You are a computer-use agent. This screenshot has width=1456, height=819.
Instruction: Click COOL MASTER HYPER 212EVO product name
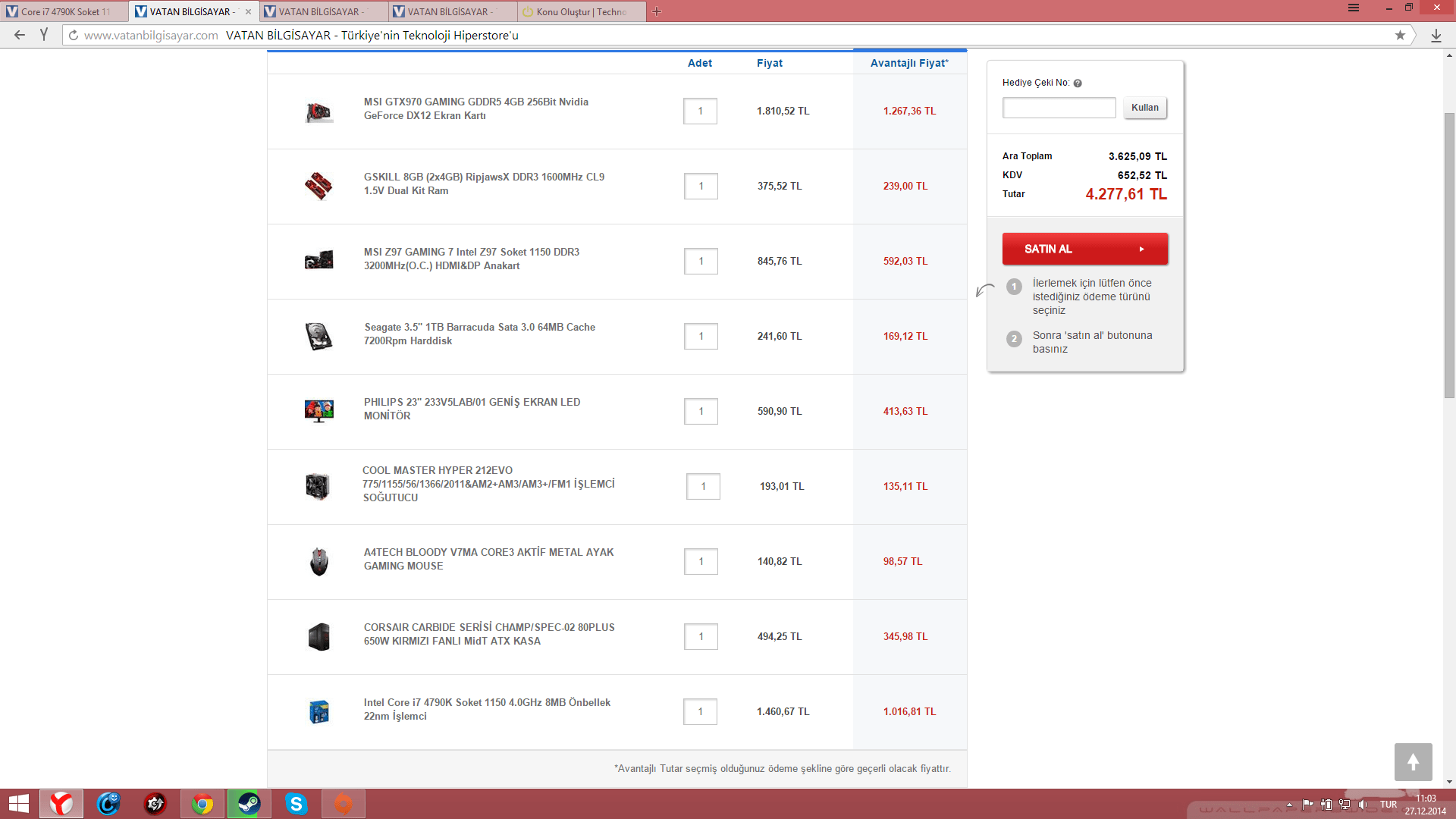488,484
